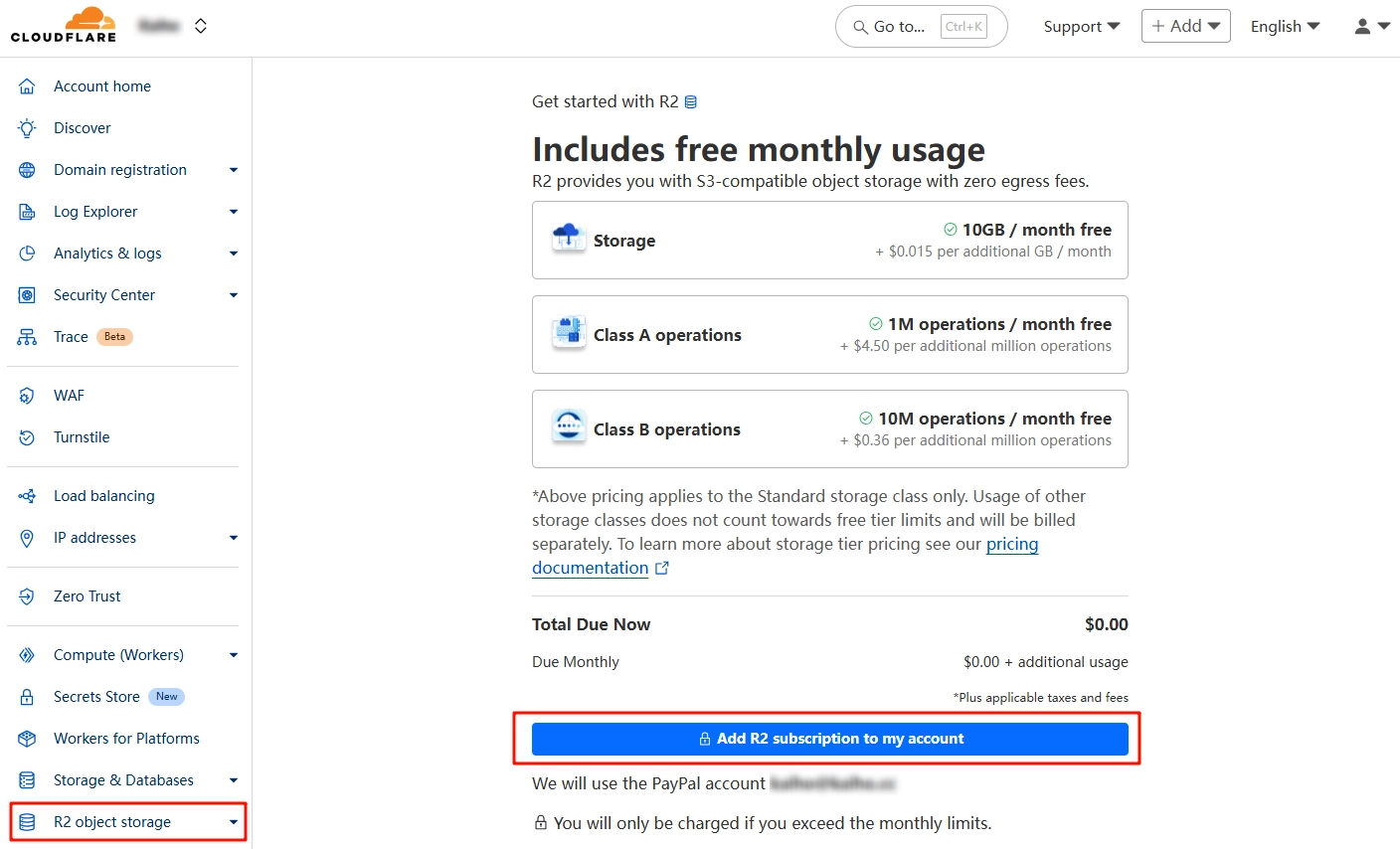This screenshot has width=1400, height=849.
Task: Click the Security Center icon
Action: [x=27, y=295]
